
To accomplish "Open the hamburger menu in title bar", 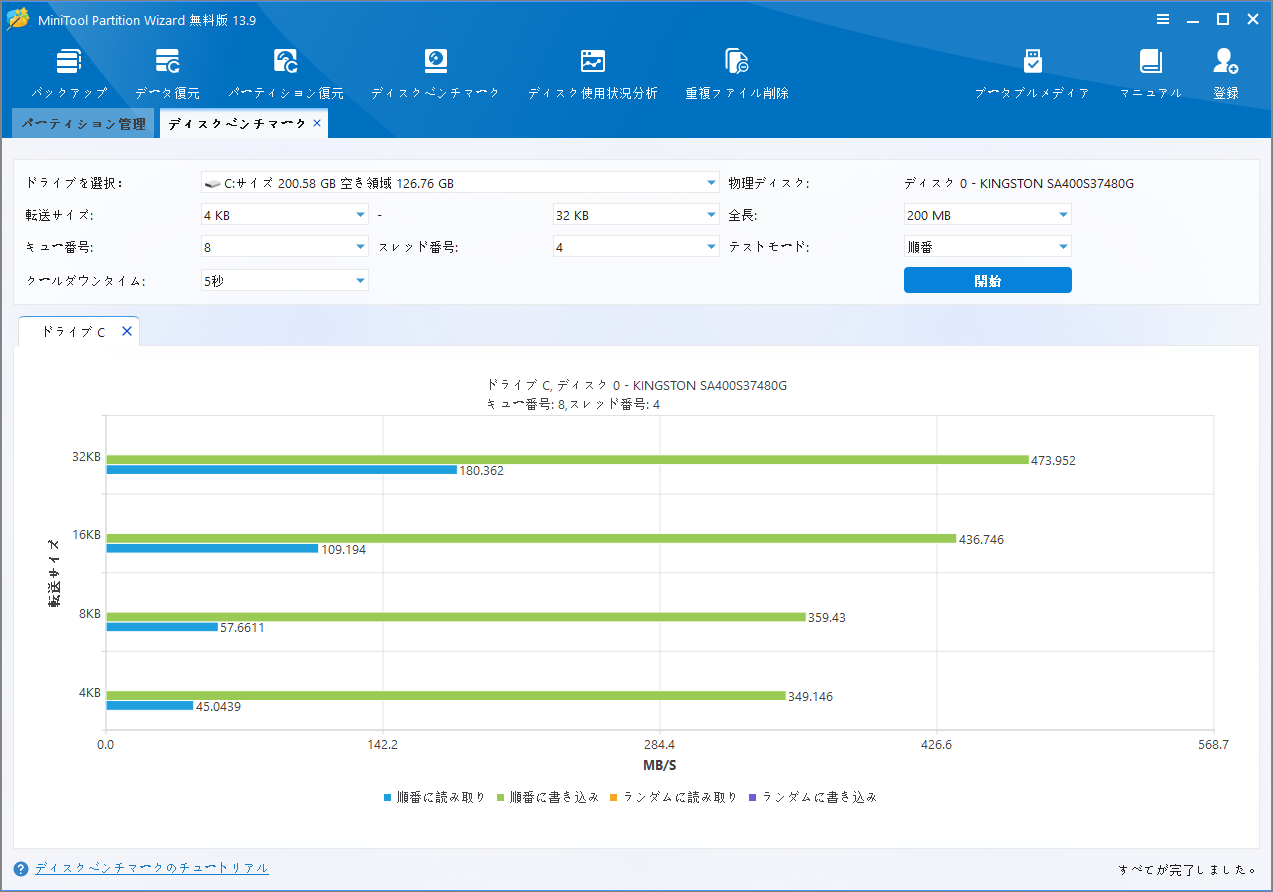I will click(1163, 19).
